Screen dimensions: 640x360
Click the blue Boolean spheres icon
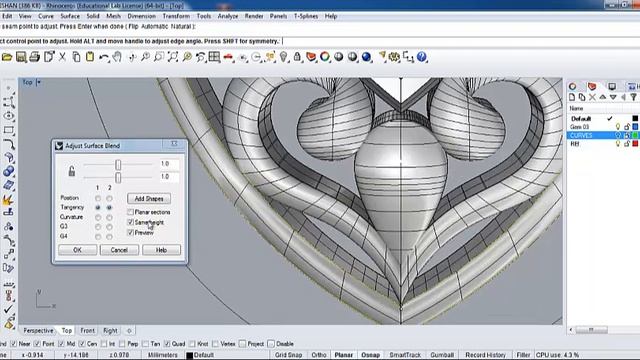(9, 171)
